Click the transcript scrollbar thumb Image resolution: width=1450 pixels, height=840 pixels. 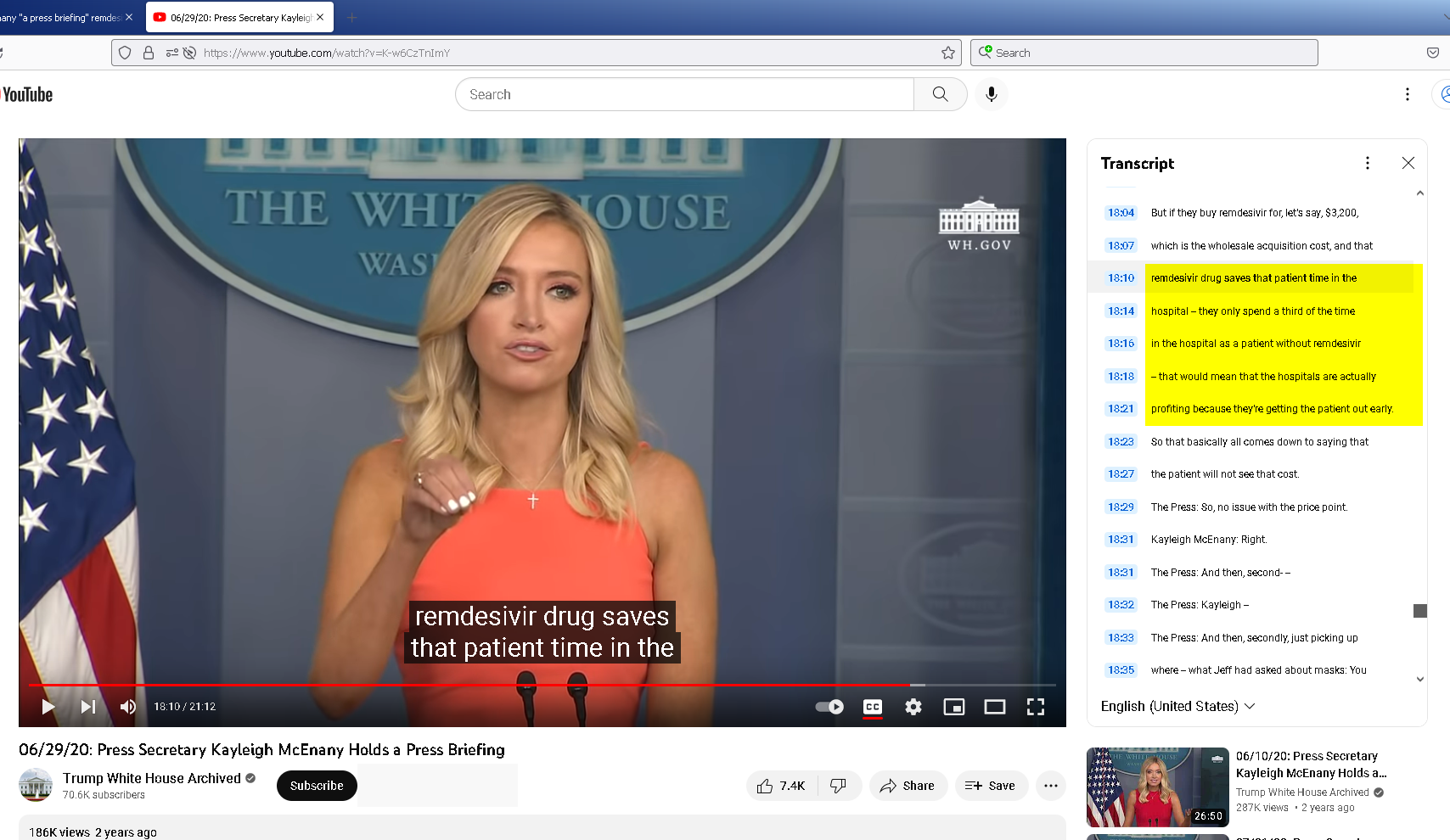click(1420, 611)
